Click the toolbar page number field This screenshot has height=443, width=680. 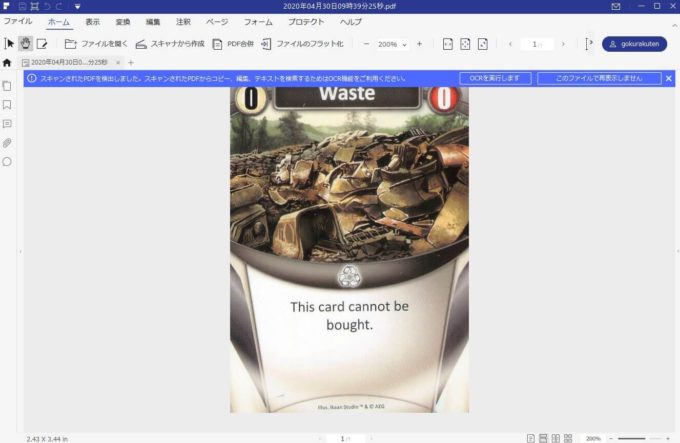(x=537, y=44)
